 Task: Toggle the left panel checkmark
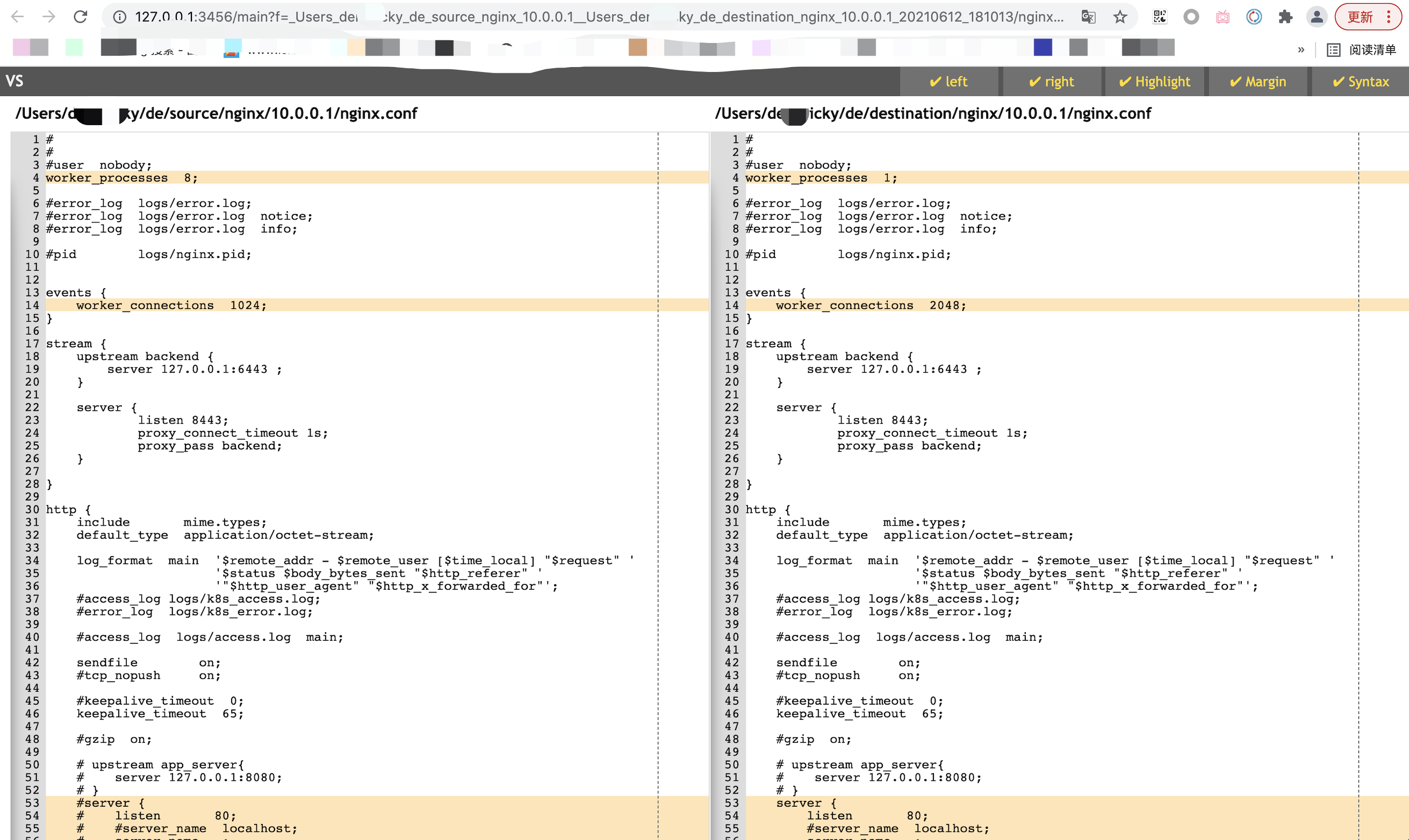pos(948,82)
